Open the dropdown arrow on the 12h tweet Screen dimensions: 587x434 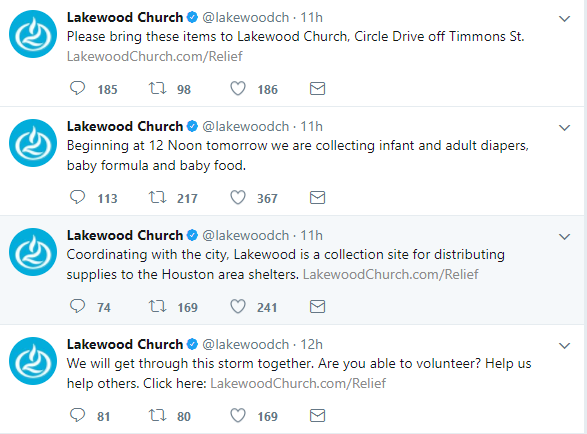coord(564,346)
